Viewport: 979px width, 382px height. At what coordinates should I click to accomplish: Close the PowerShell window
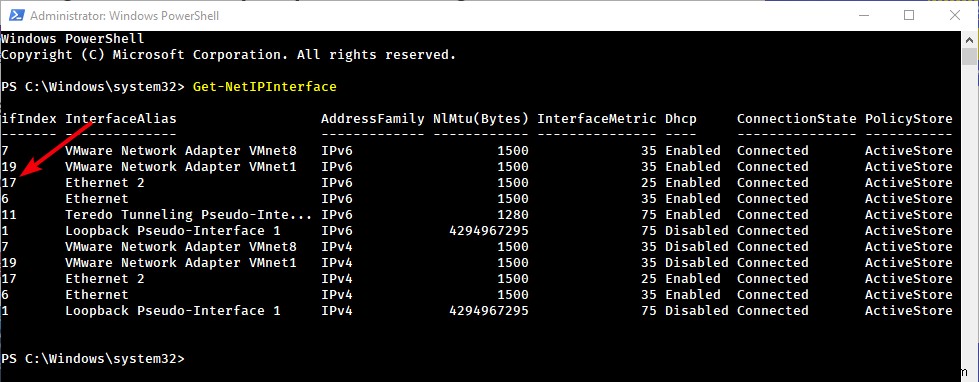[x=955, y=15]
